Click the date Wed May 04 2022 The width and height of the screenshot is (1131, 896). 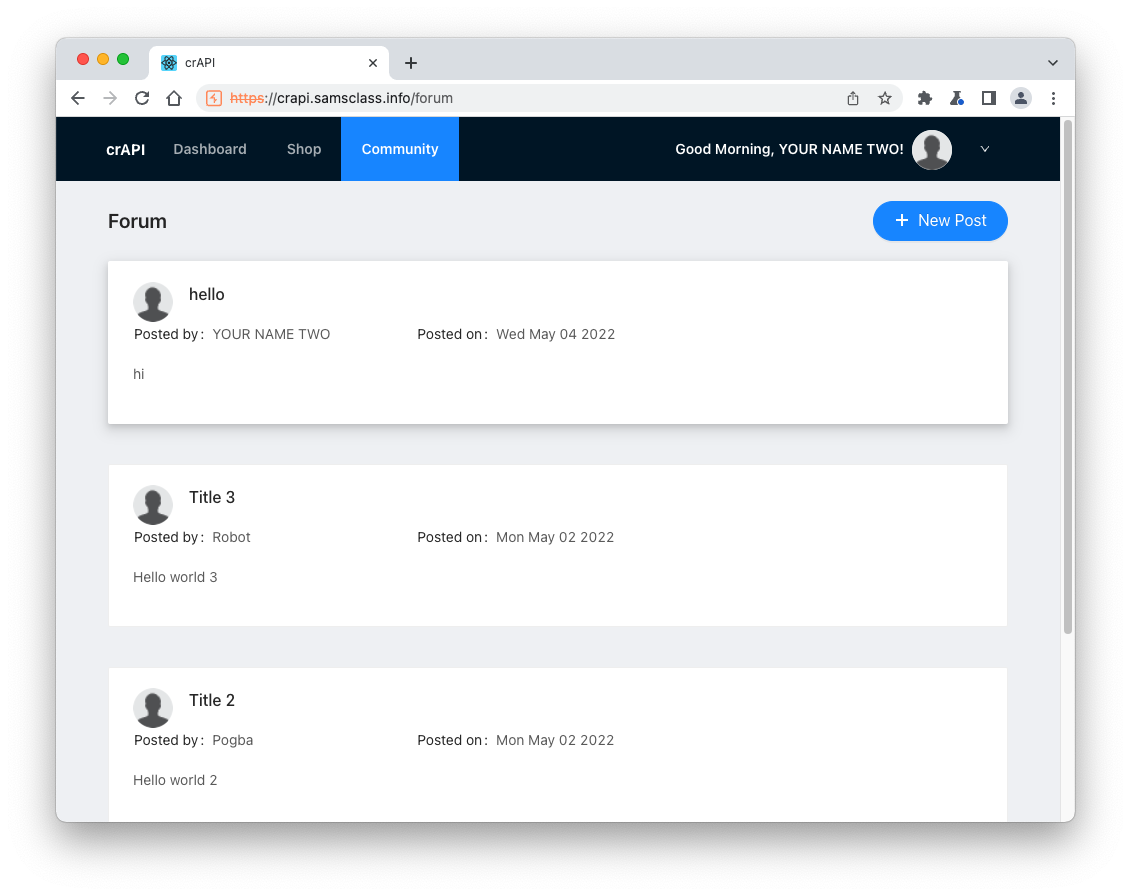[555, 334]
